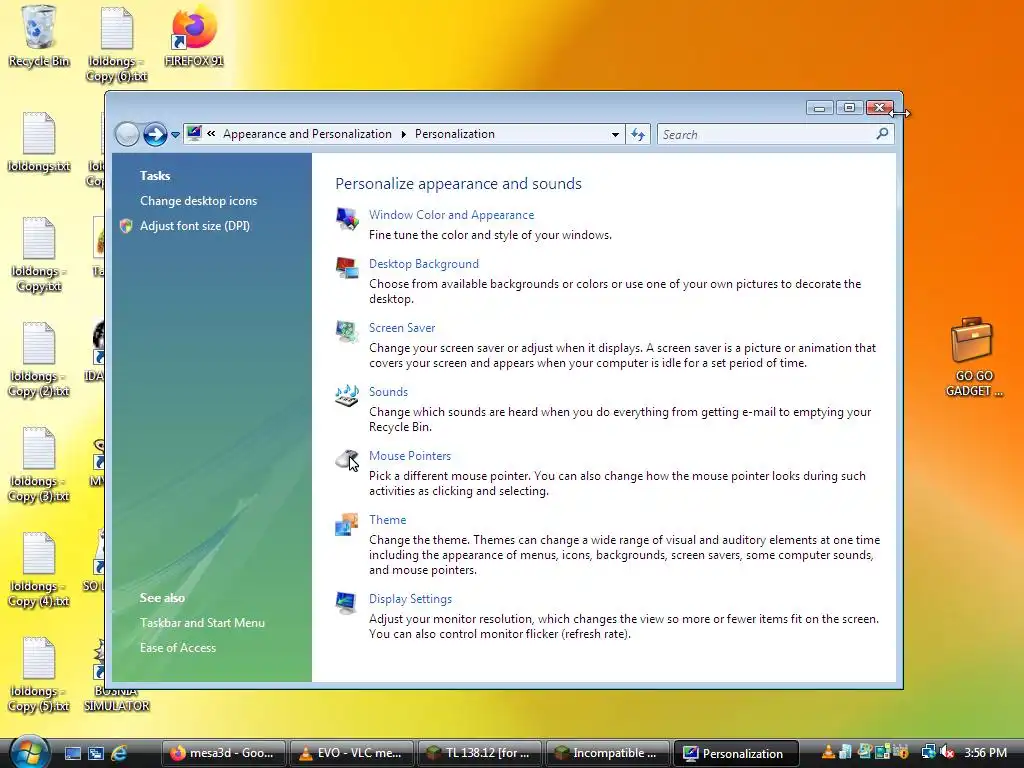1024x768 pixels.
Task: Click the control panel icon in address bar
Action: tap(194, 133)
